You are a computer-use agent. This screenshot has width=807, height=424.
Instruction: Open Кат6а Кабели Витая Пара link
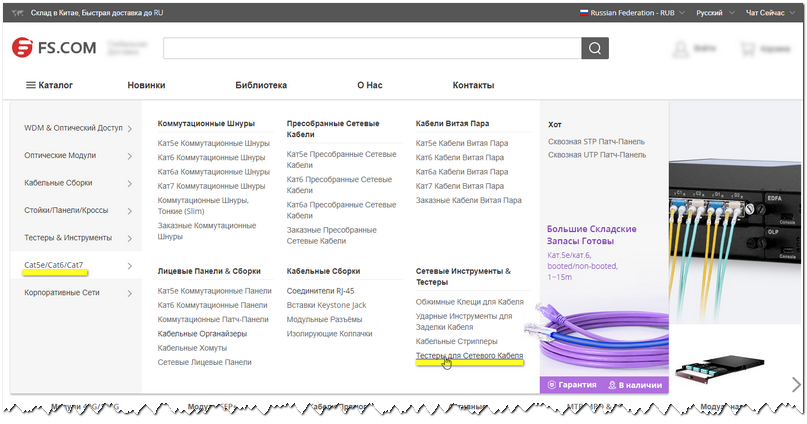coord(462,172)
